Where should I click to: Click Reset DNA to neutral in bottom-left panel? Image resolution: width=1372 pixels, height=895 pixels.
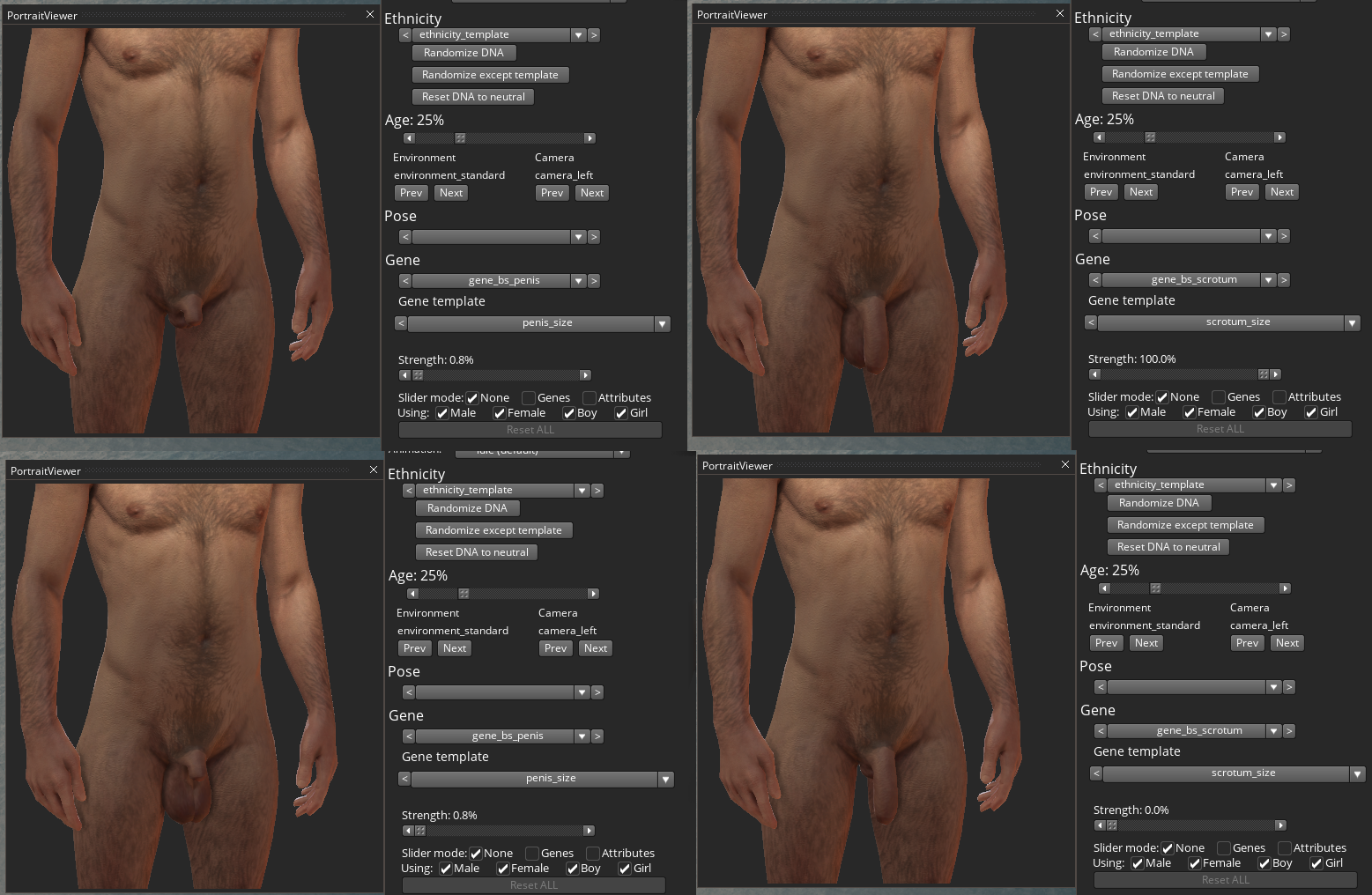[x=477, y=552]
